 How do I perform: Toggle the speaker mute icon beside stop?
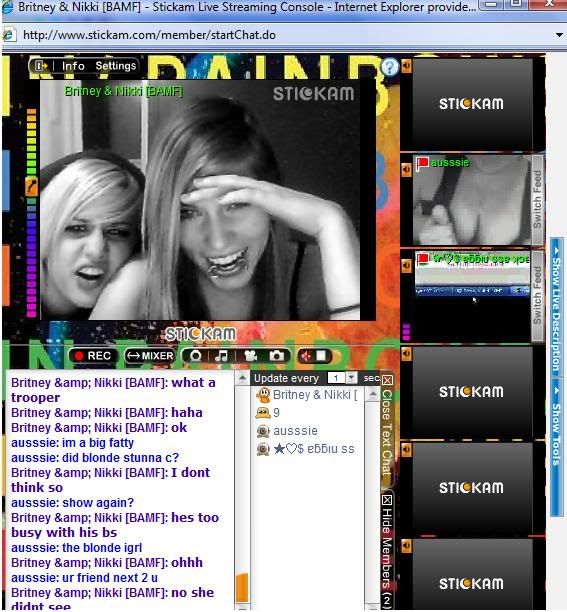point(306,356)
